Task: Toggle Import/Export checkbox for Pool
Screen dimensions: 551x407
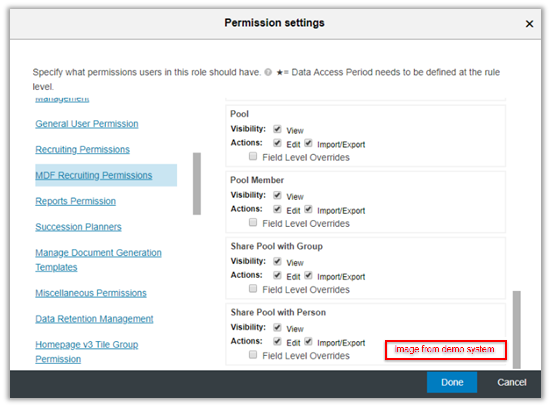Action: (308, 143)
